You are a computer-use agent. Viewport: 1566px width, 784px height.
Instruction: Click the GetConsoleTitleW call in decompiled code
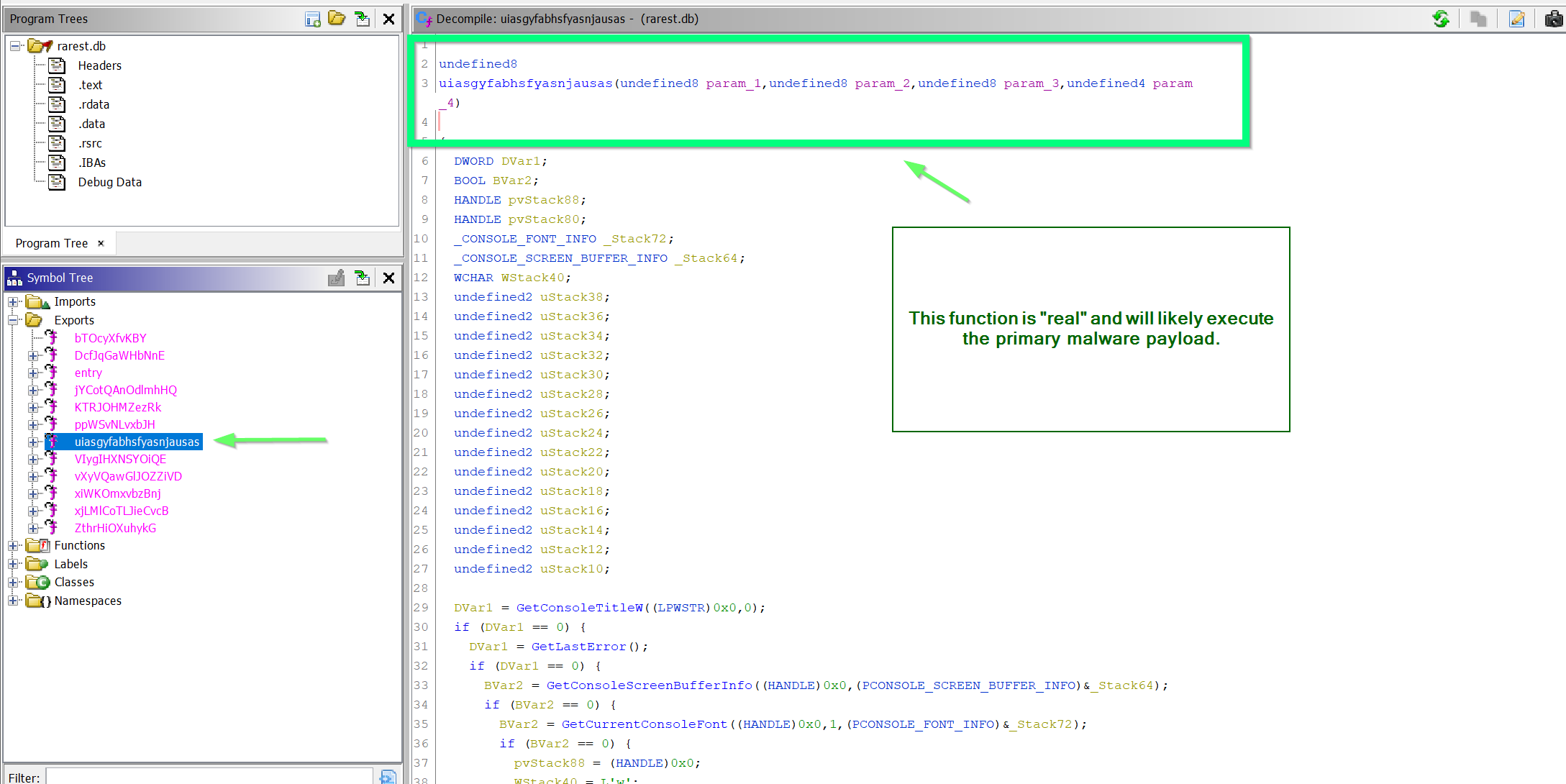coord(579,608)
